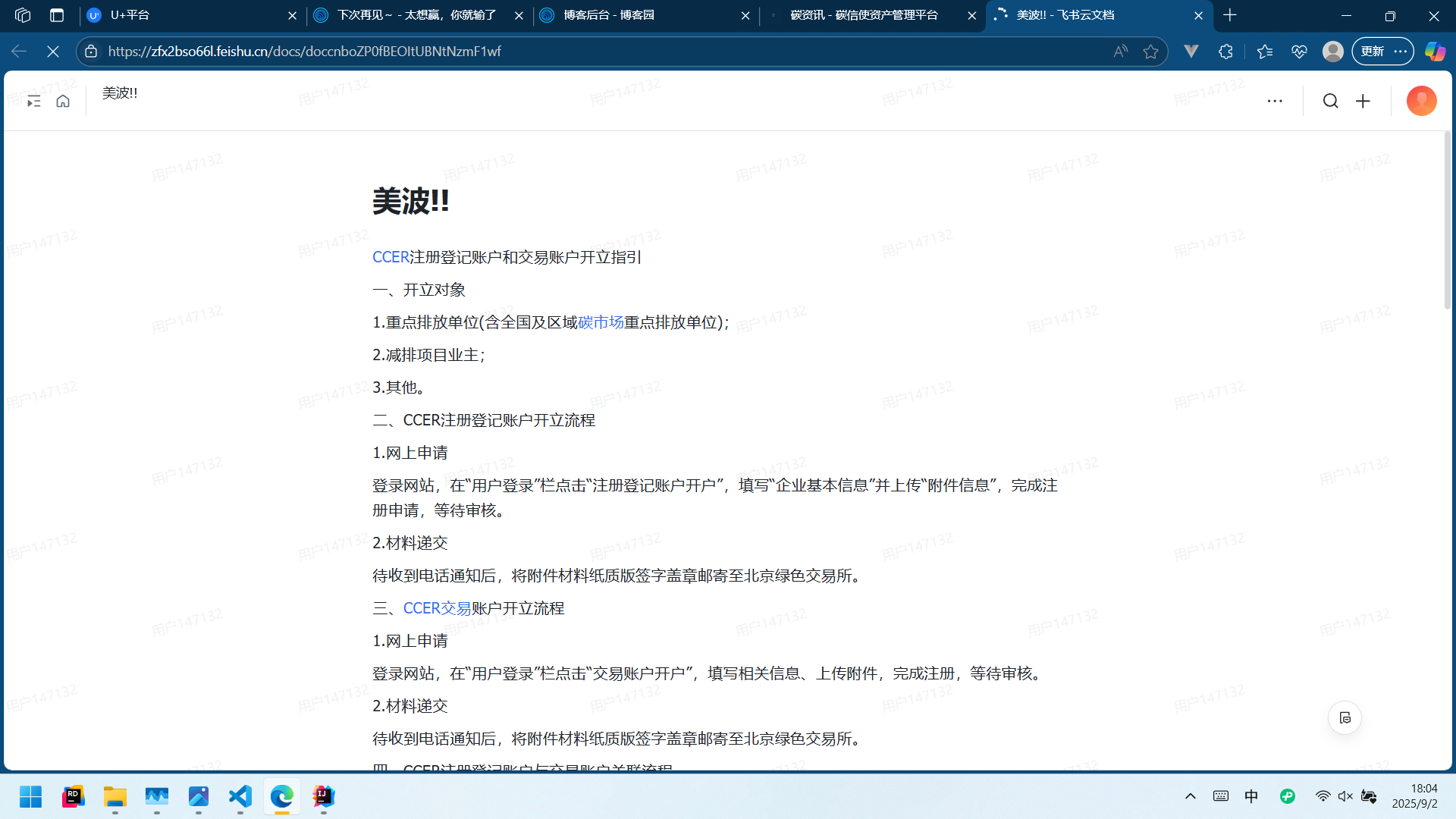Show hidden system tray icons chevron
Viewport: 1456px width, 819px height.
[1191, 796]
